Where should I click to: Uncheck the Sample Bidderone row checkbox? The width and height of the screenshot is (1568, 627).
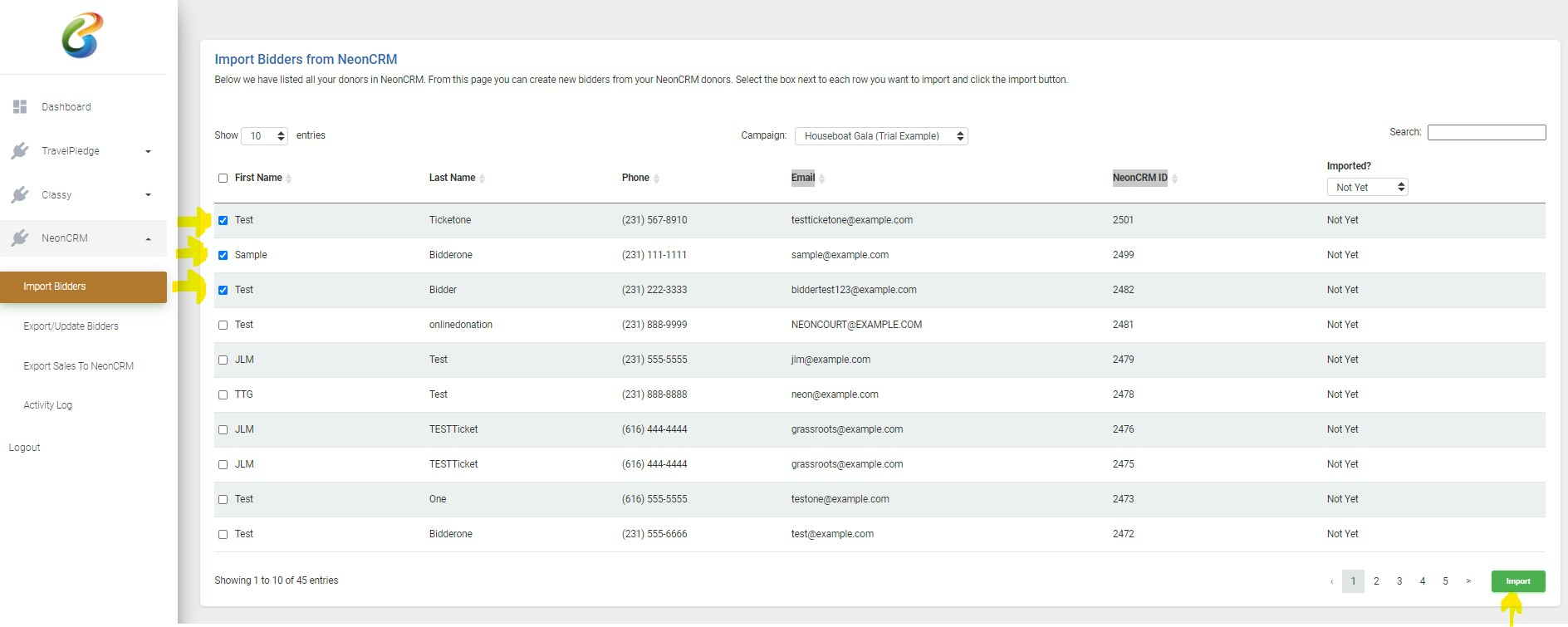point(223,255)
